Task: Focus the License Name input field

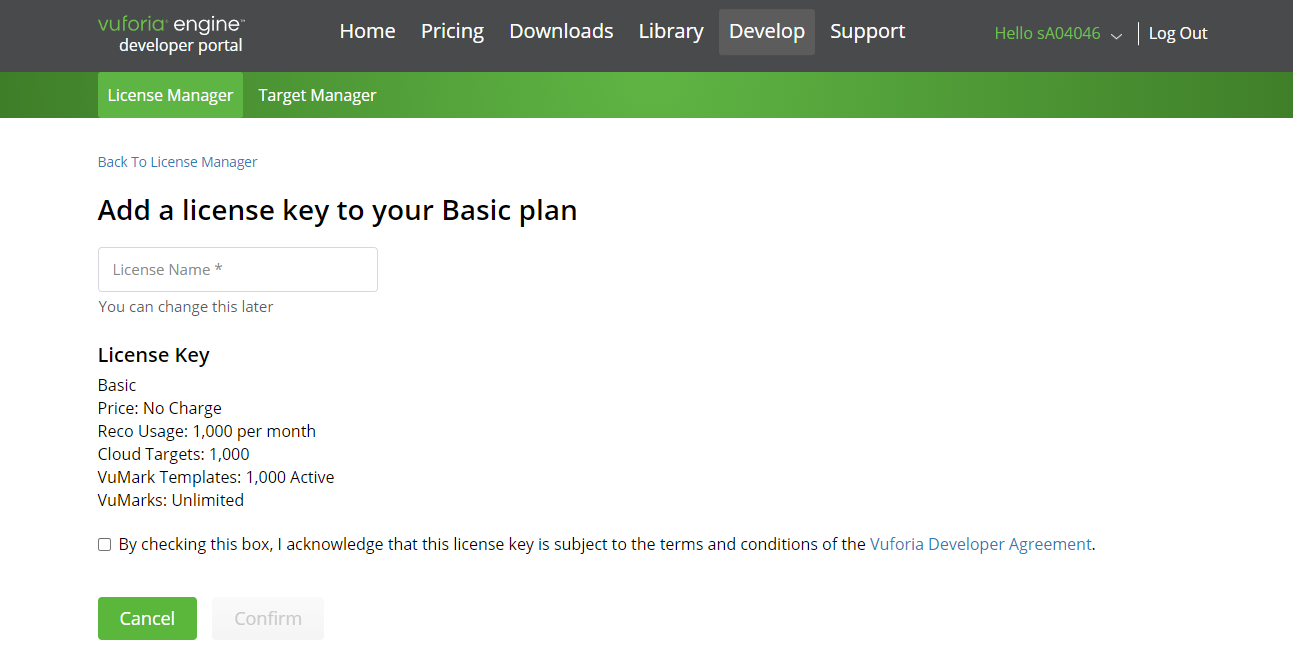Action: click(238, 270)
